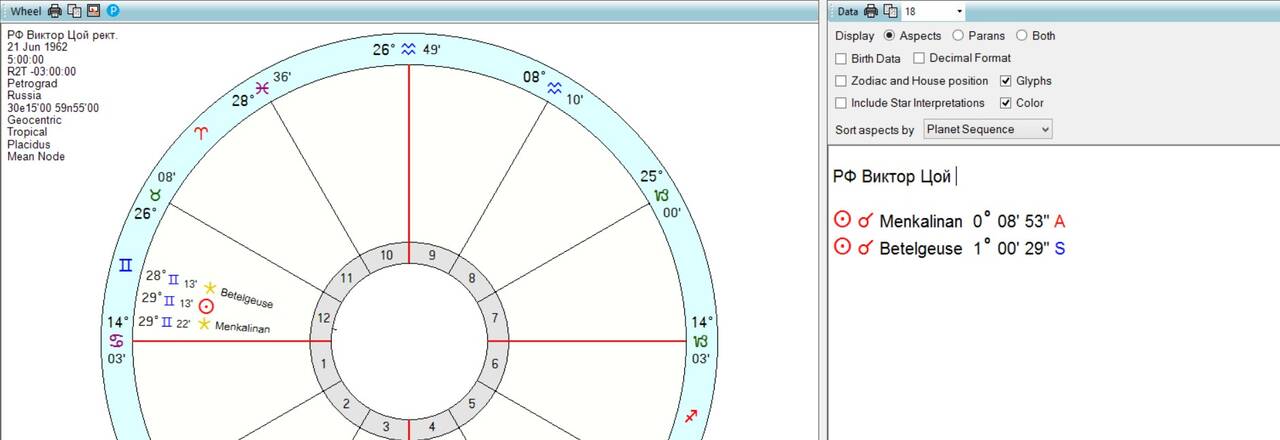Click the Sun glyph in the chart wheel
This screenshot has height=440, width=1280.
click(x=207, y=306)
